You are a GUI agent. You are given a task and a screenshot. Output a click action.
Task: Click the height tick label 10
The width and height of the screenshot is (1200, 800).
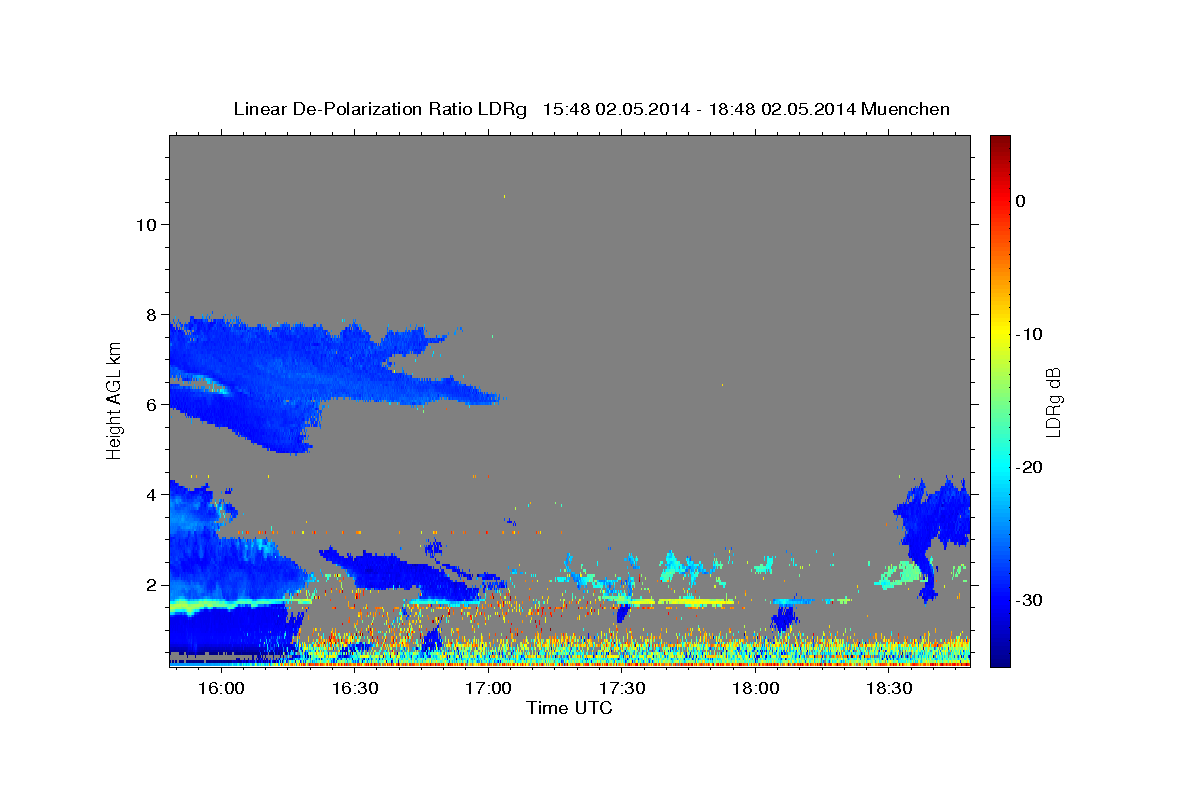145,225
